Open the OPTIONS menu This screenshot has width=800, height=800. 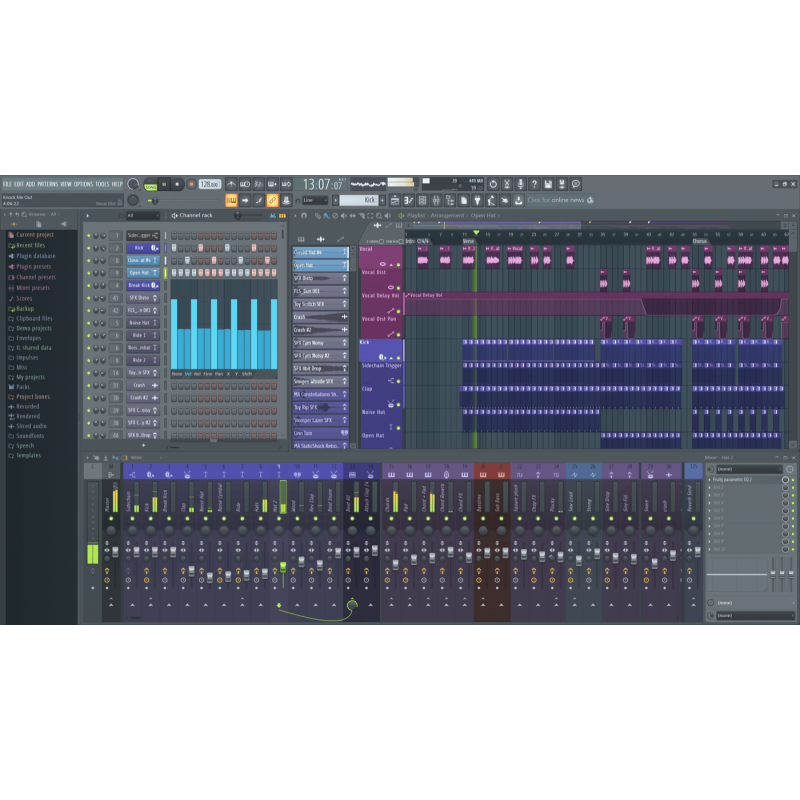82,185
